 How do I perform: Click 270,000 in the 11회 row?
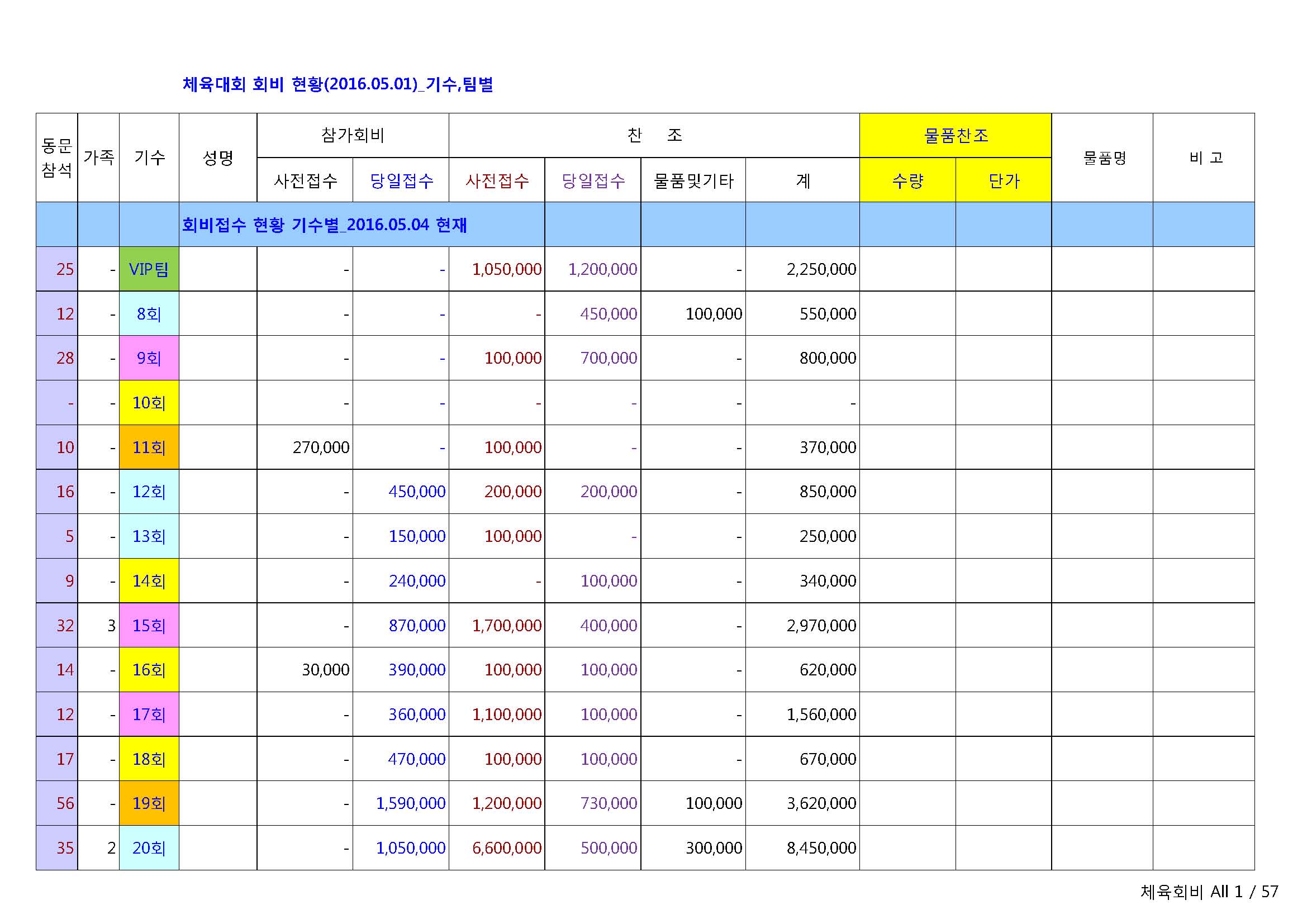click(321, 447)
